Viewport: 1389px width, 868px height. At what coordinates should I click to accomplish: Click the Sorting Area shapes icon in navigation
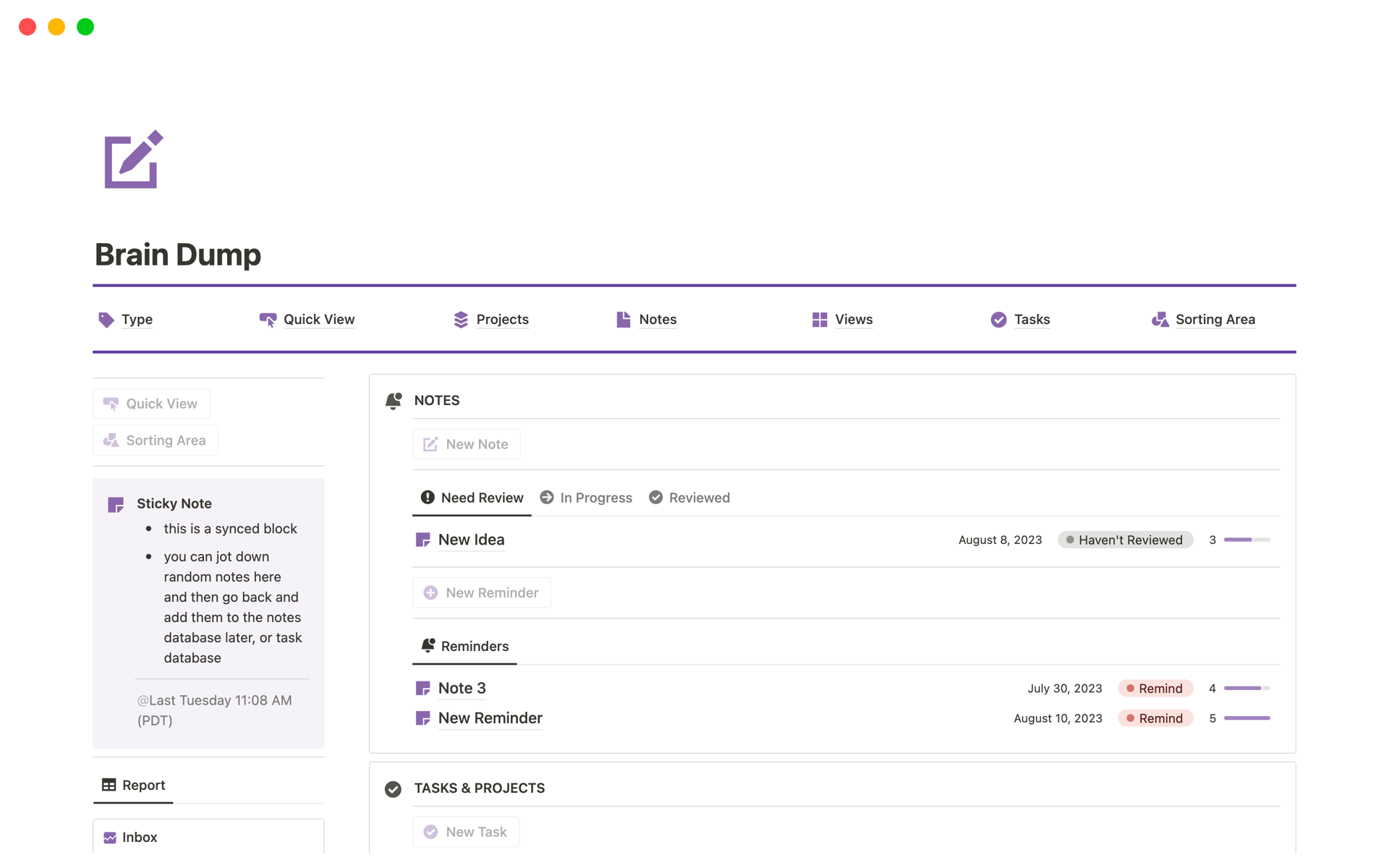[1160, 320]
